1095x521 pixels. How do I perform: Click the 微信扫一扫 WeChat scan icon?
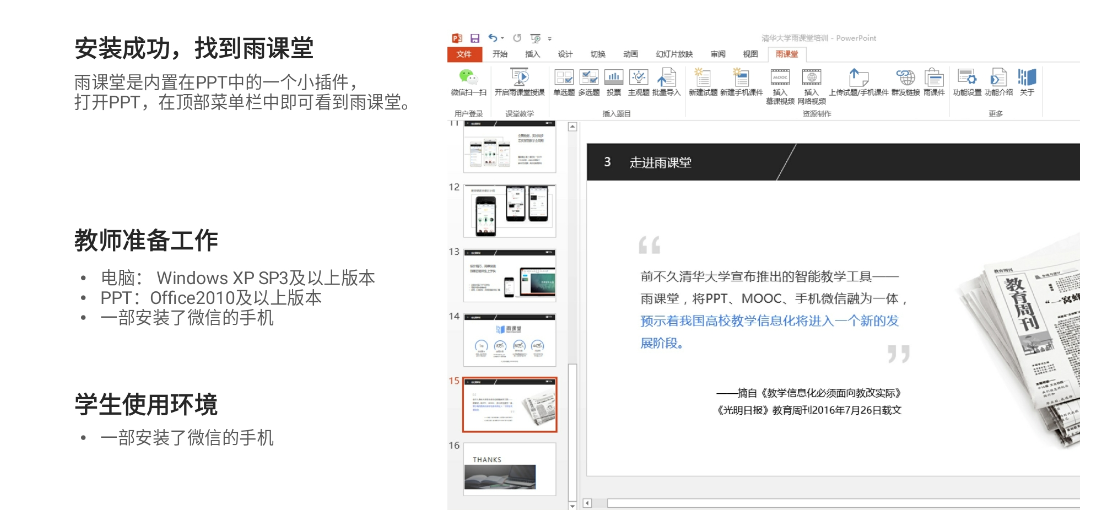[467, 78]
